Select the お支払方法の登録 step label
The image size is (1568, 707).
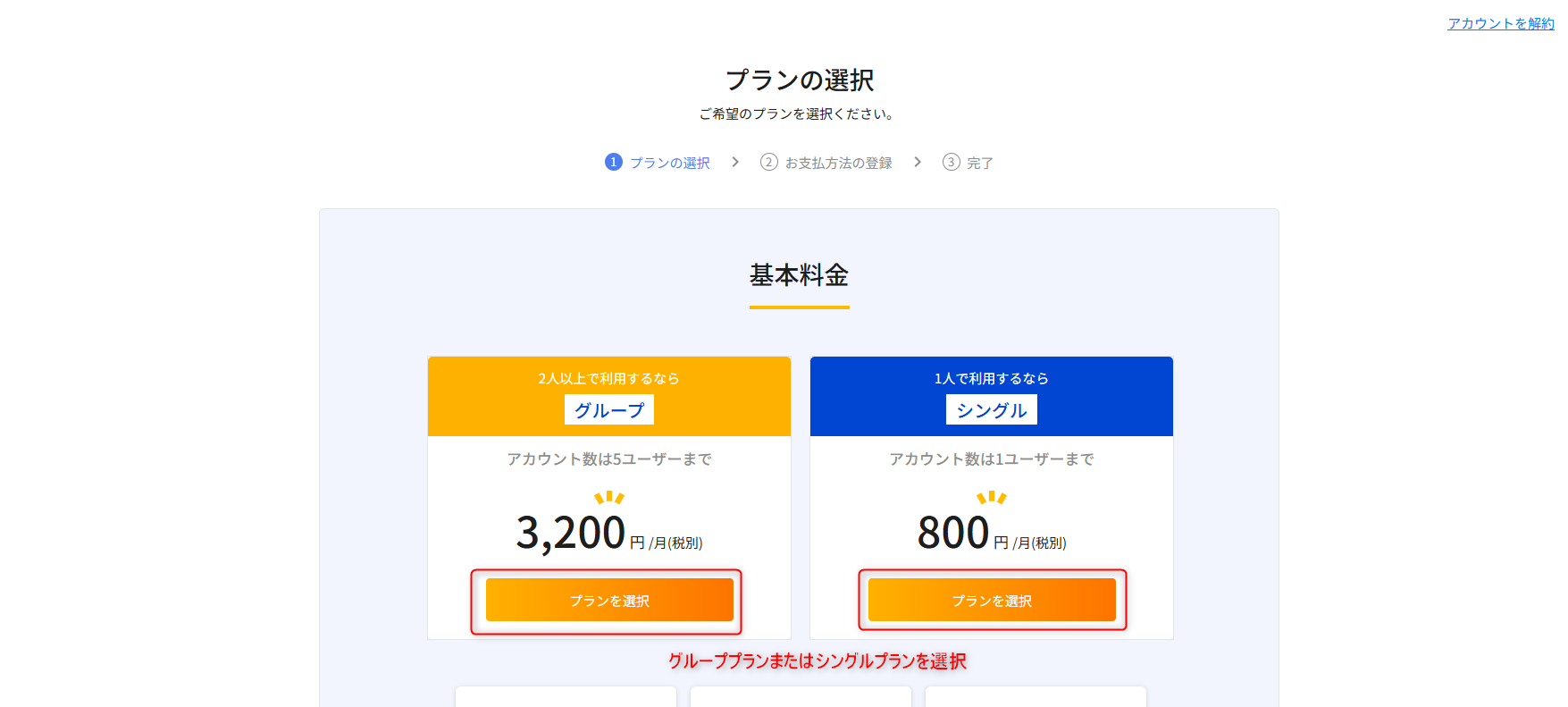pyautogui.click(x=838, y=163)
